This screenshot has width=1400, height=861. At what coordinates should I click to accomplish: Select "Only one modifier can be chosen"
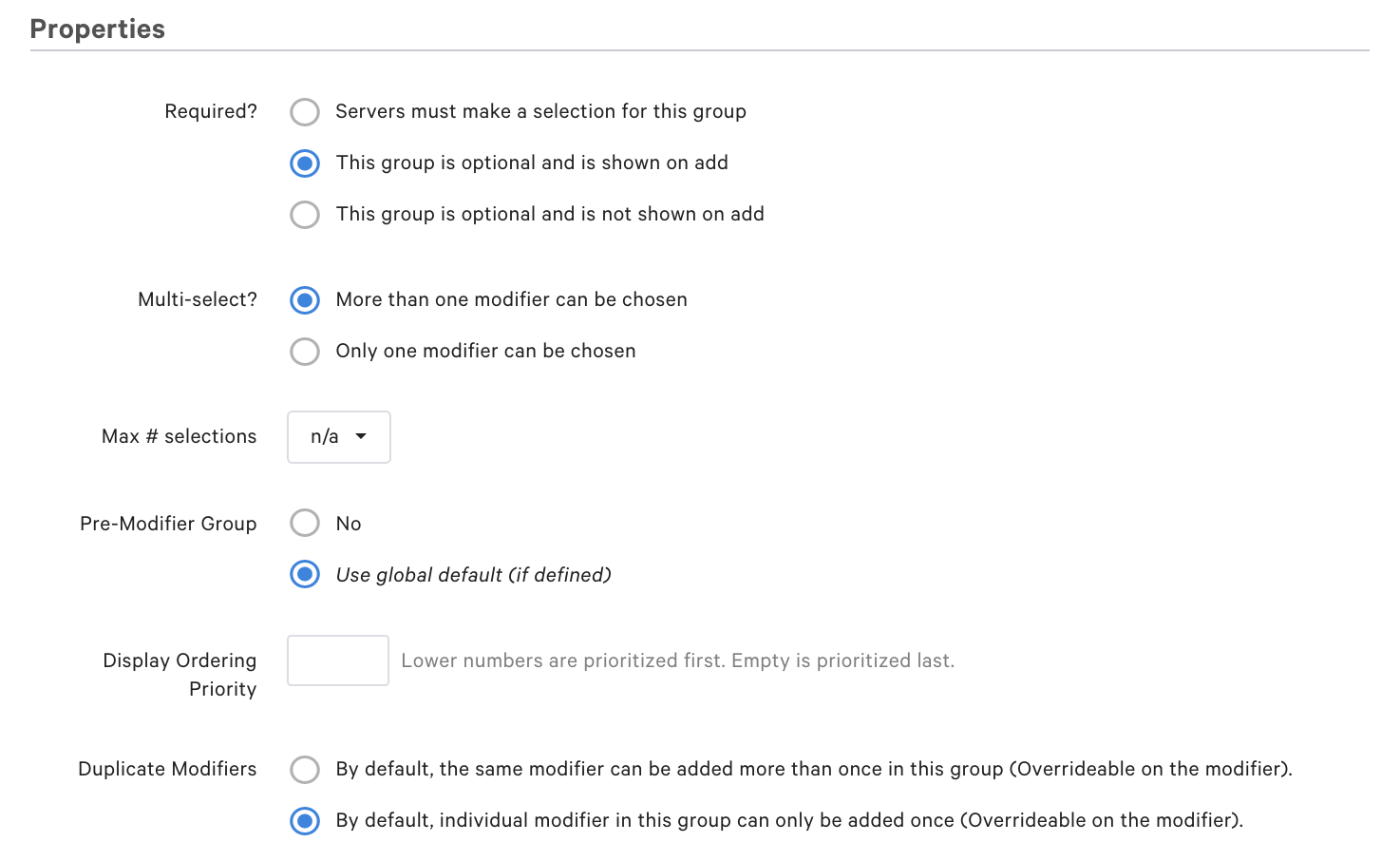tap(304, 351)
